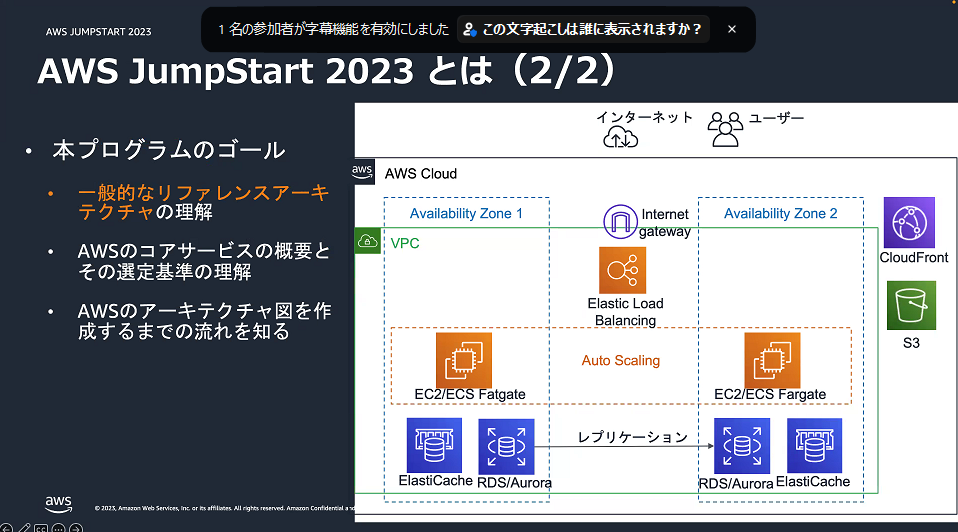Click the orange '一般的なリファレンスアーキテクチャ' text
Viewport: 958px width, 532px height.
click(203, 202)
